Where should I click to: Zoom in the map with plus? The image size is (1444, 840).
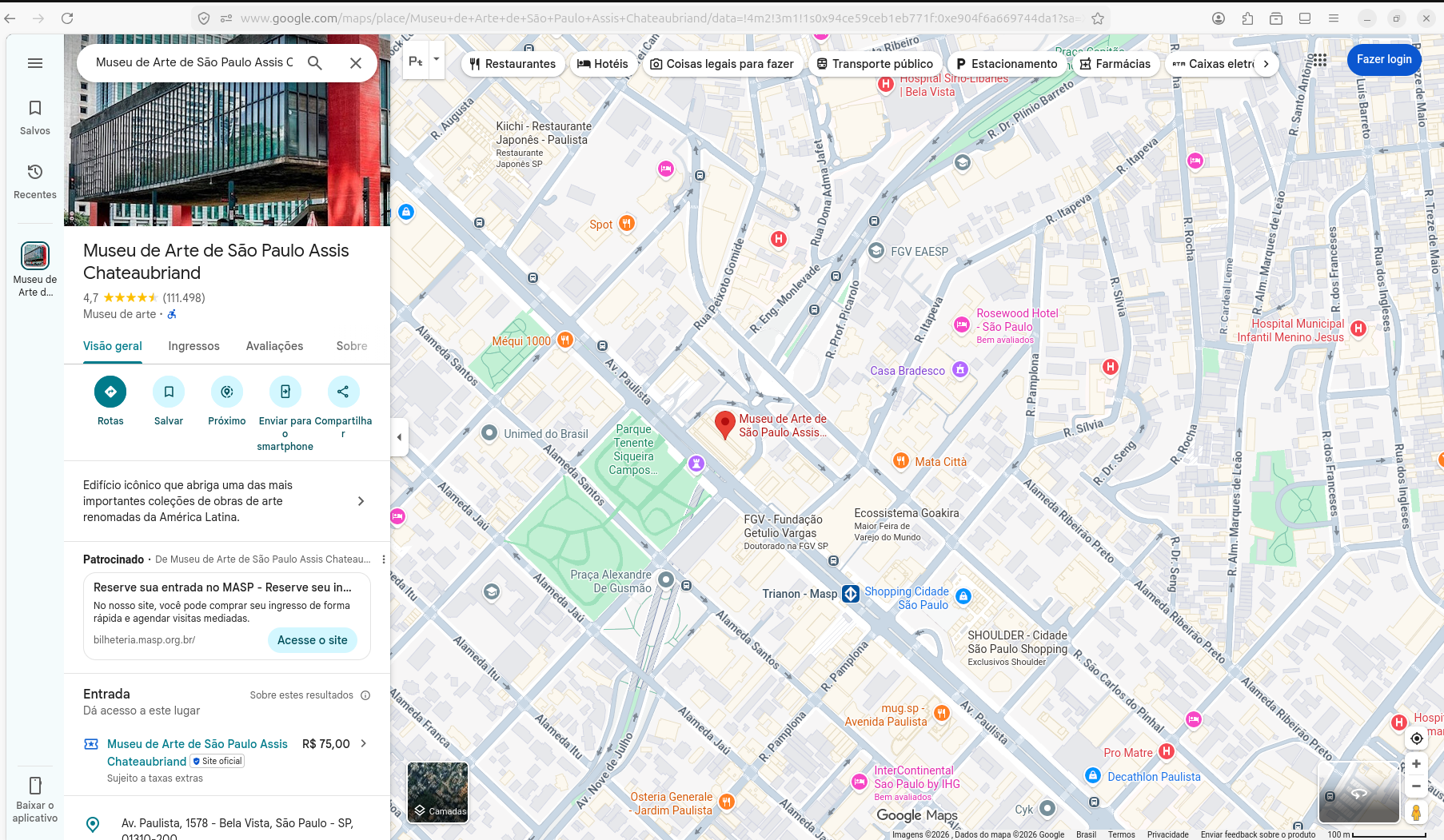[x=1416, y=764]
